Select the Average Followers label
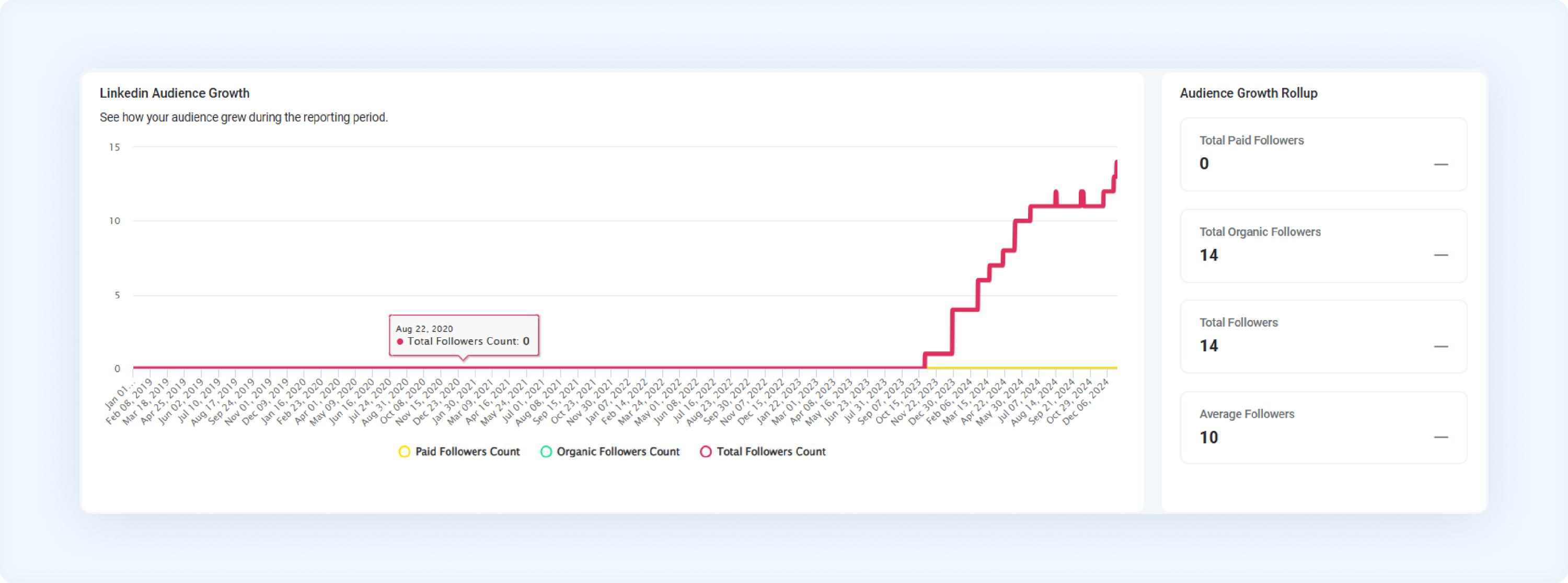1568x583 pixels. click(1247, 414)
